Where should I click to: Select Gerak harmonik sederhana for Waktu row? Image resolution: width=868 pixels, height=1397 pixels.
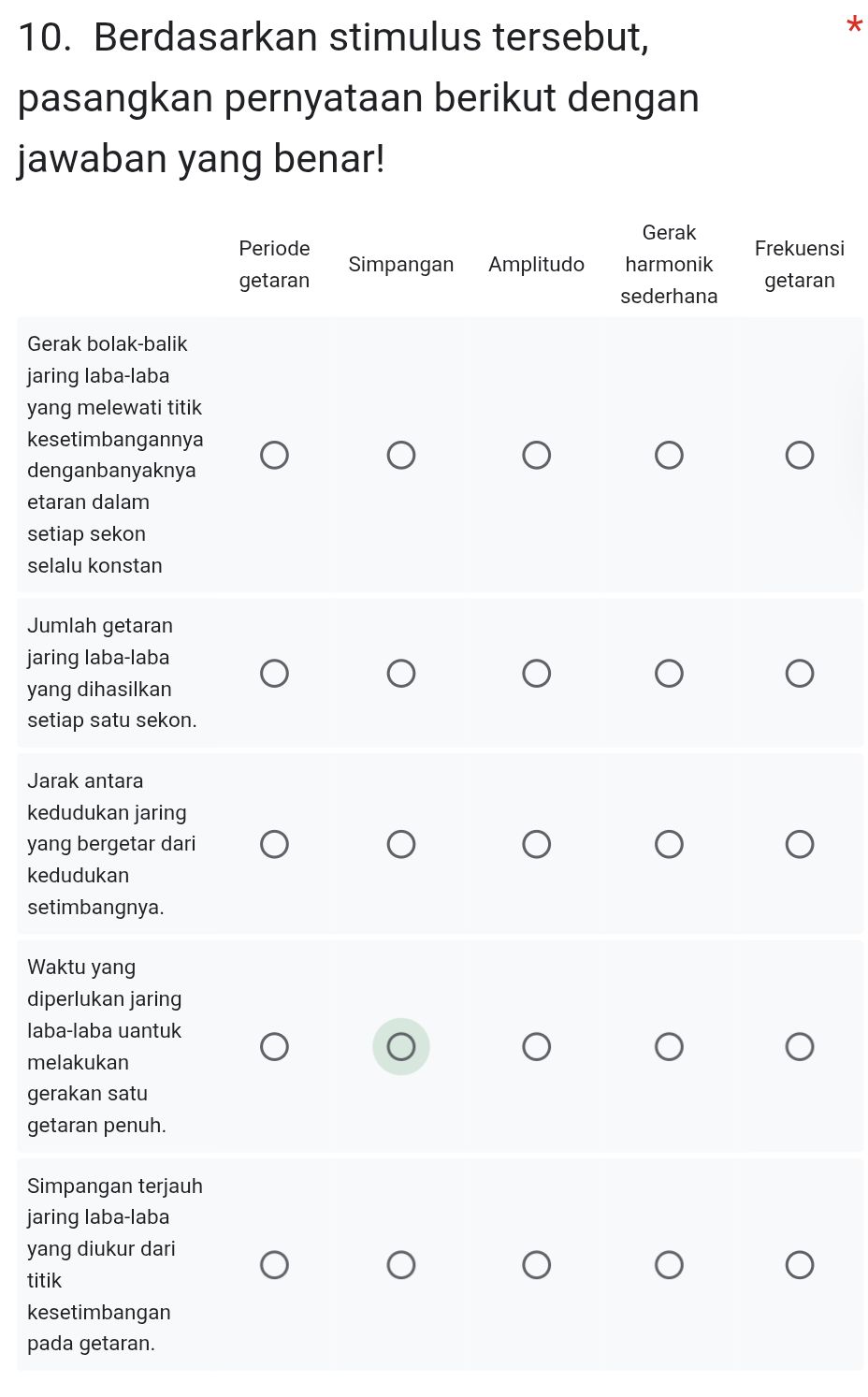(x=669, y=1046)
